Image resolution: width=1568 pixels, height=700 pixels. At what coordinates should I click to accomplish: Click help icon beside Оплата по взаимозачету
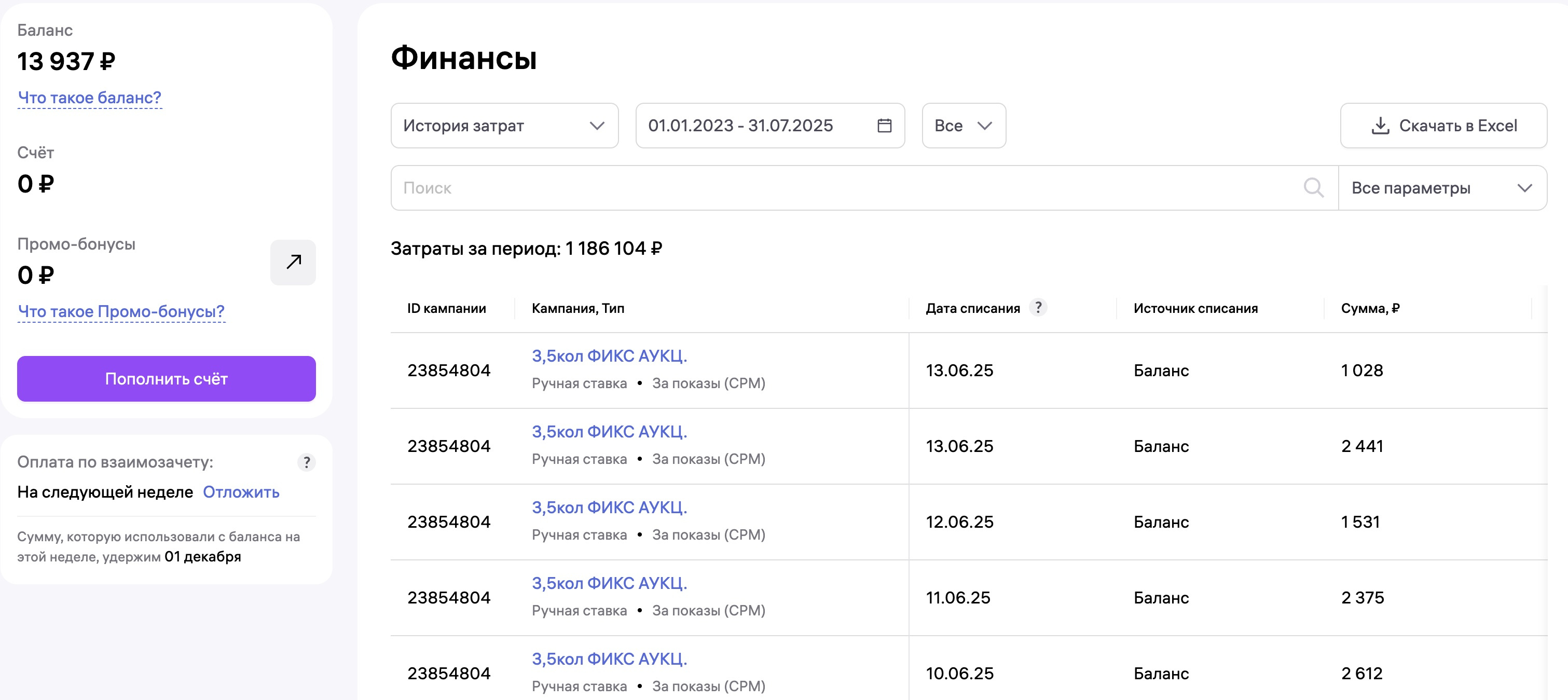[306, 462]
